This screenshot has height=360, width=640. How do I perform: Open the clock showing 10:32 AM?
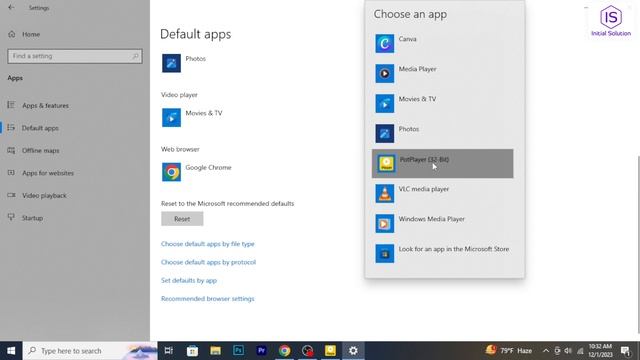[600, 351]
